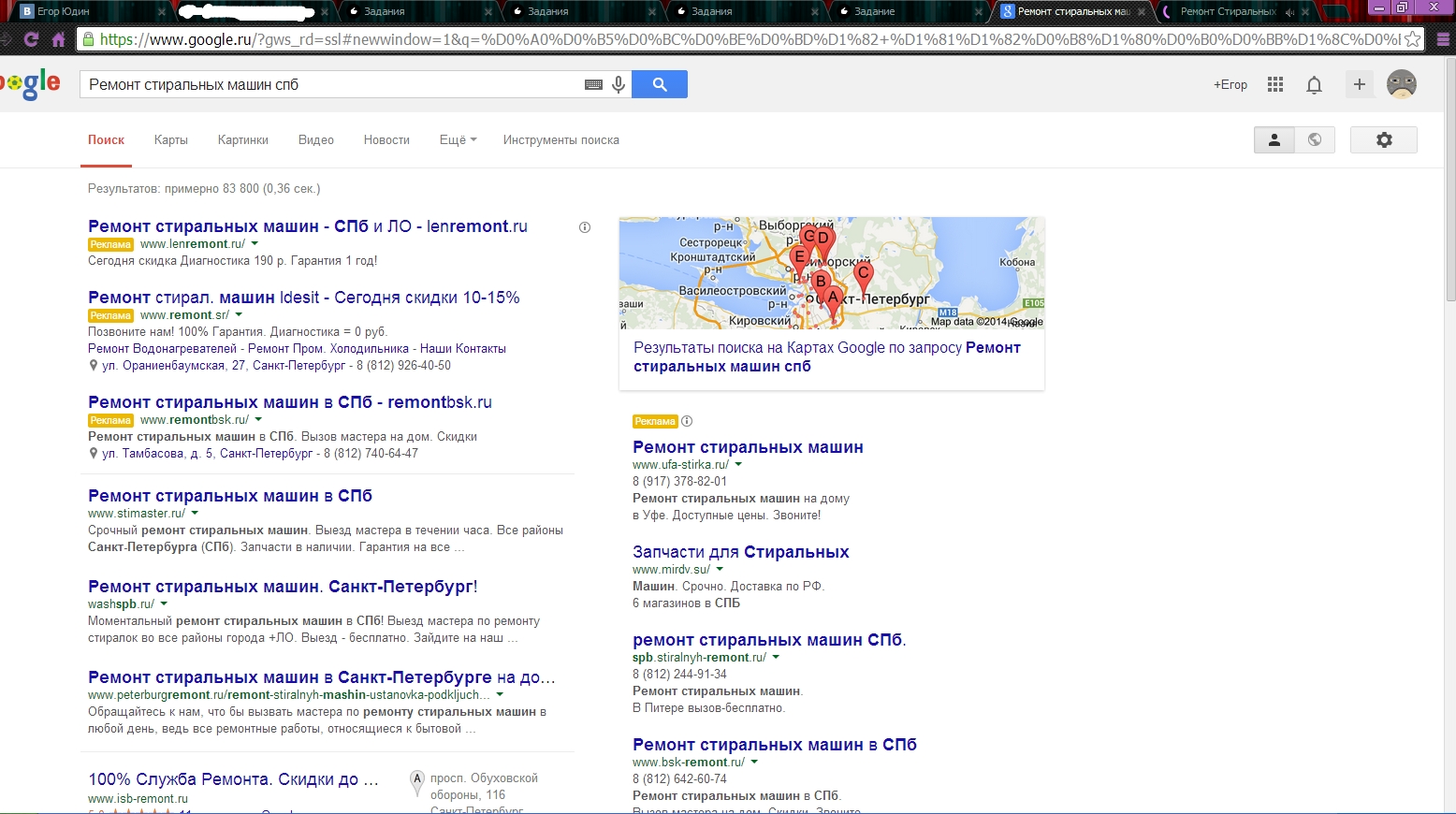Open 100% Служба Ремонта result
The image size is (1456, 814).
coord(234,779)
